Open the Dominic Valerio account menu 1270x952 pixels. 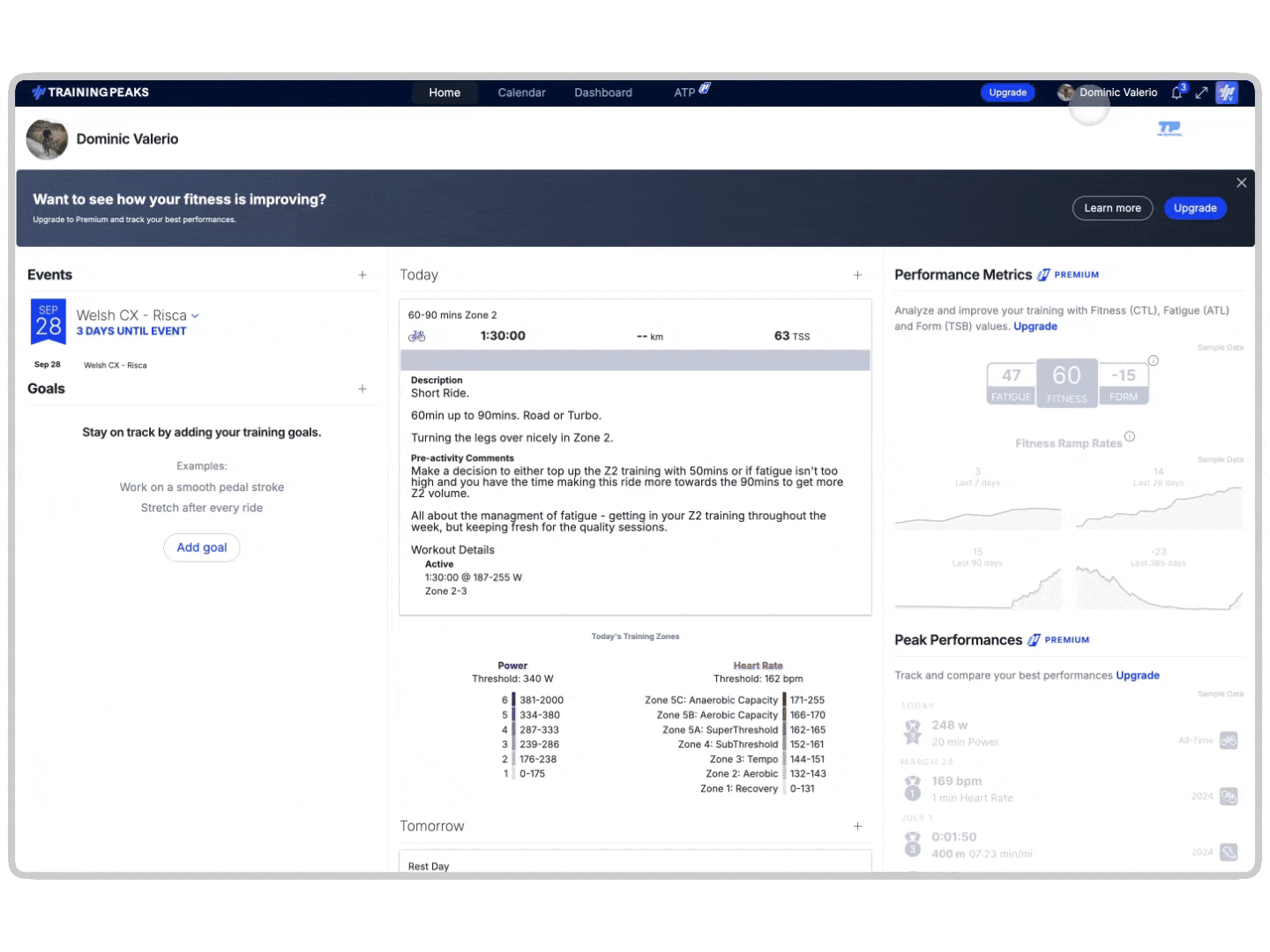click(1117, 93)
